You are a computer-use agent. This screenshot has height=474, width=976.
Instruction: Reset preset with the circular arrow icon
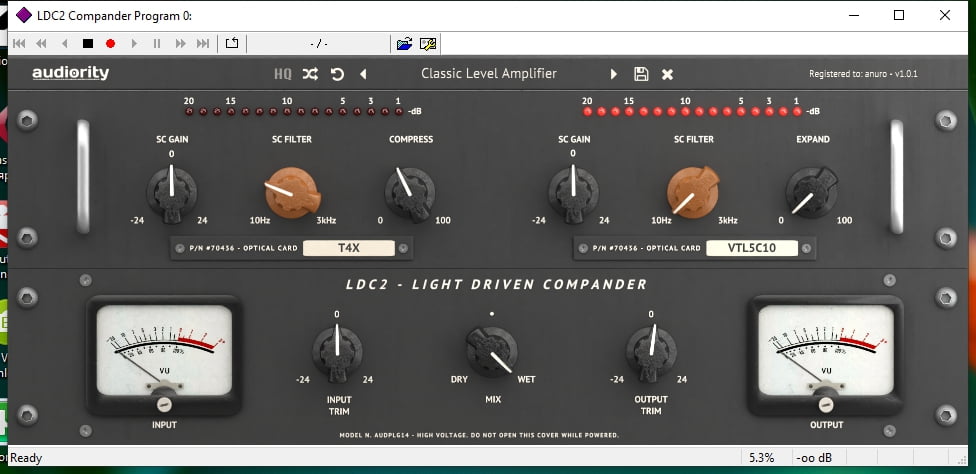coord(337,74)
